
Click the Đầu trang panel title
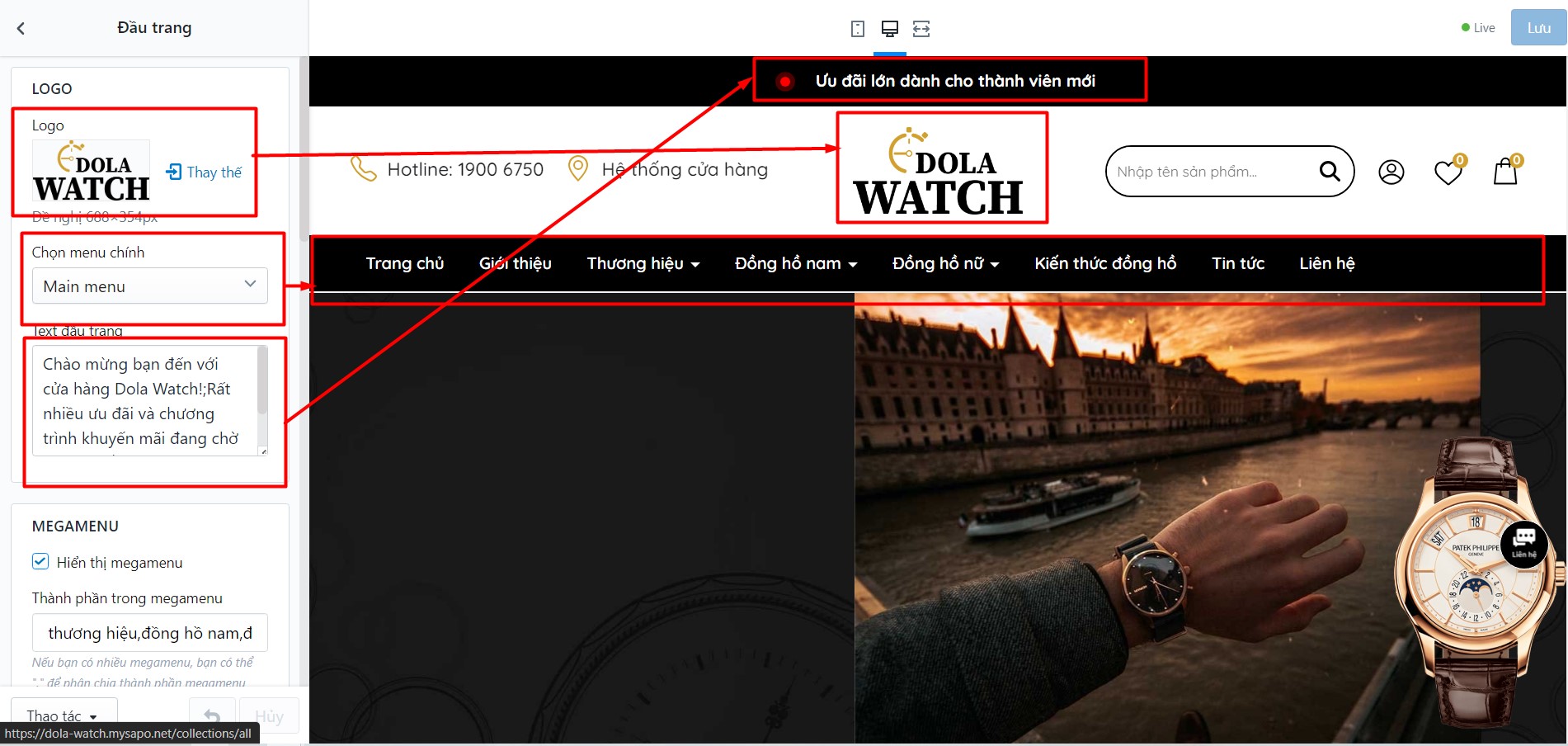(x=154, y=28)
